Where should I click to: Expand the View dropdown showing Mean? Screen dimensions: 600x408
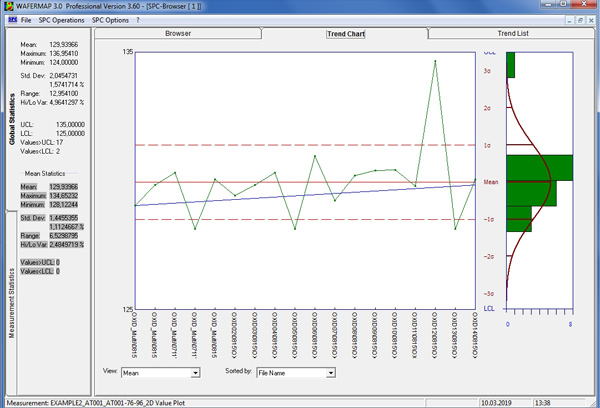click(195, 373)
